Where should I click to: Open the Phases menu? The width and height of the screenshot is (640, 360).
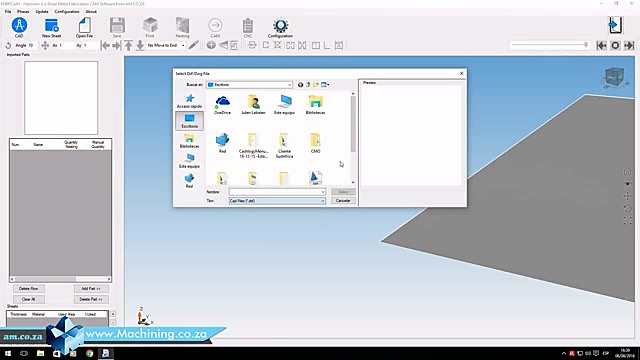23,11
